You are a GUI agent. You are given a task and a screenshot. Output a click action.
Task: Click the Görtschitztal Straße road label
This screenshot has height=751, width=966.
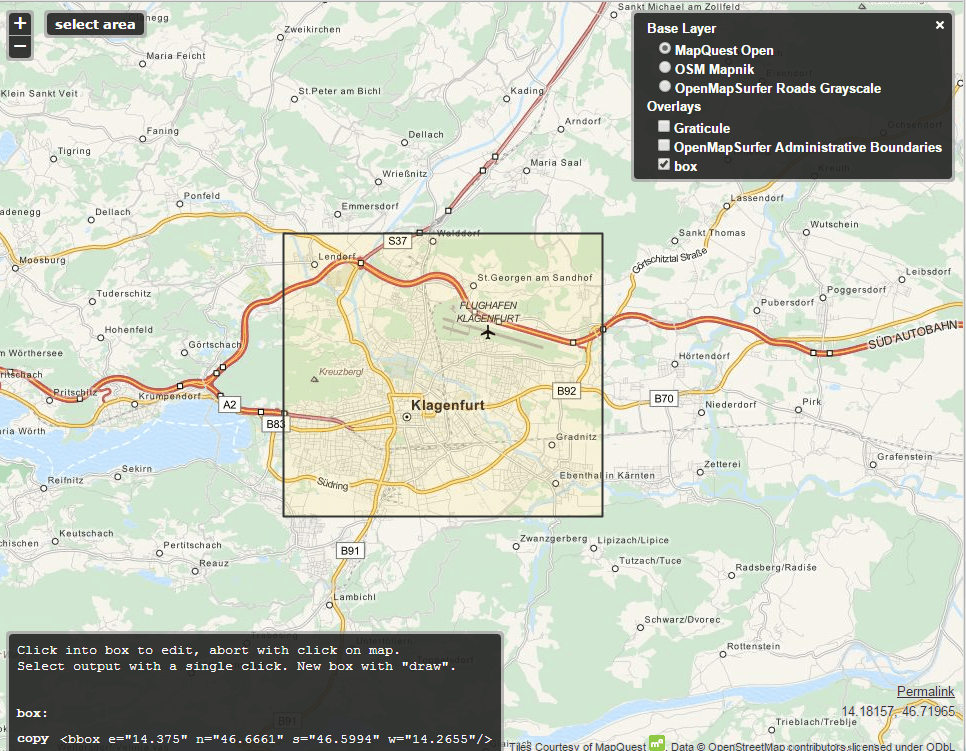(670, 260)
